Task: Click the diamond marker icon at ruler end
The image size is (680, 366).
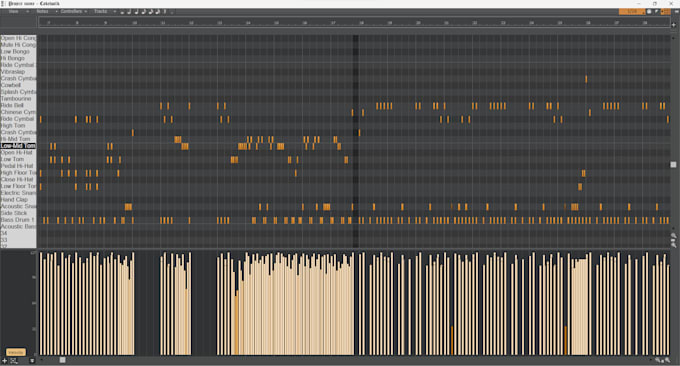Action: [673, 25]
